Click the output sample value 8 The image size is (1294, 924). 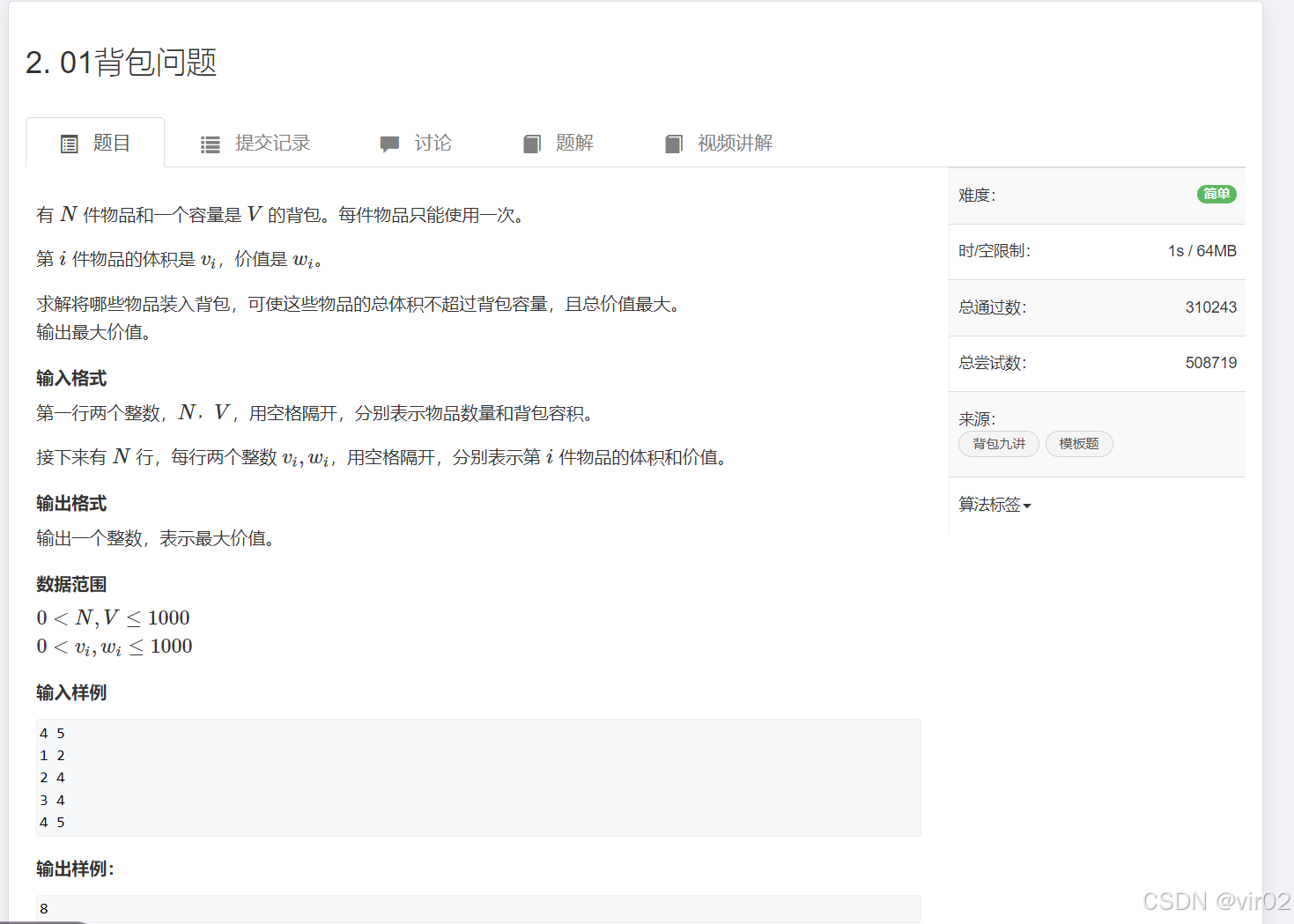[x=43, y=908]
